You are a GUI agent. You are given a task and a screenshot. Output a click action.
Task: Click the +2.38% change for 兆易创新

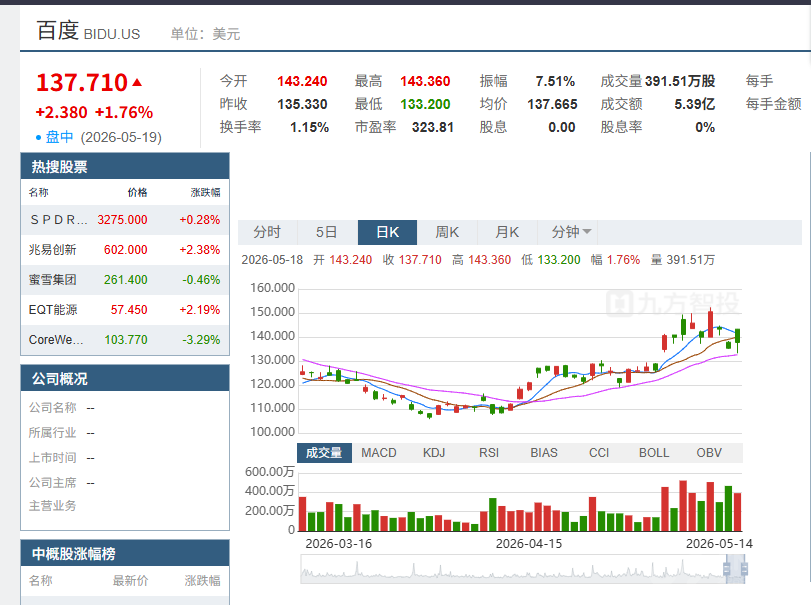pos(199,250)
